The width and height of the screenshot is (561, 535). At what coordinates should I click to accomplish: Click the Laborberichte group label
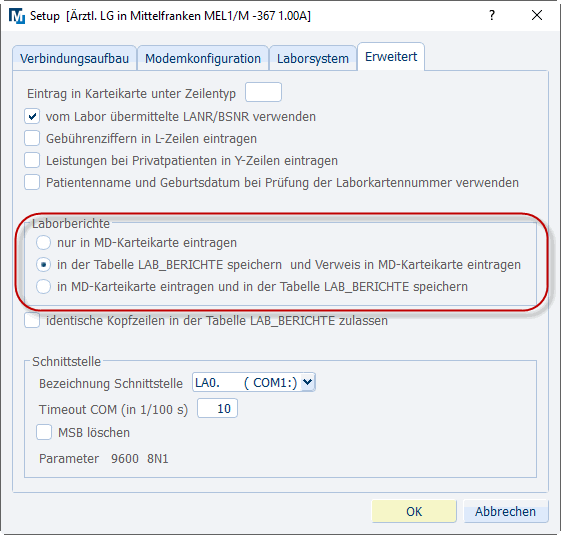[x=71, y=223]
